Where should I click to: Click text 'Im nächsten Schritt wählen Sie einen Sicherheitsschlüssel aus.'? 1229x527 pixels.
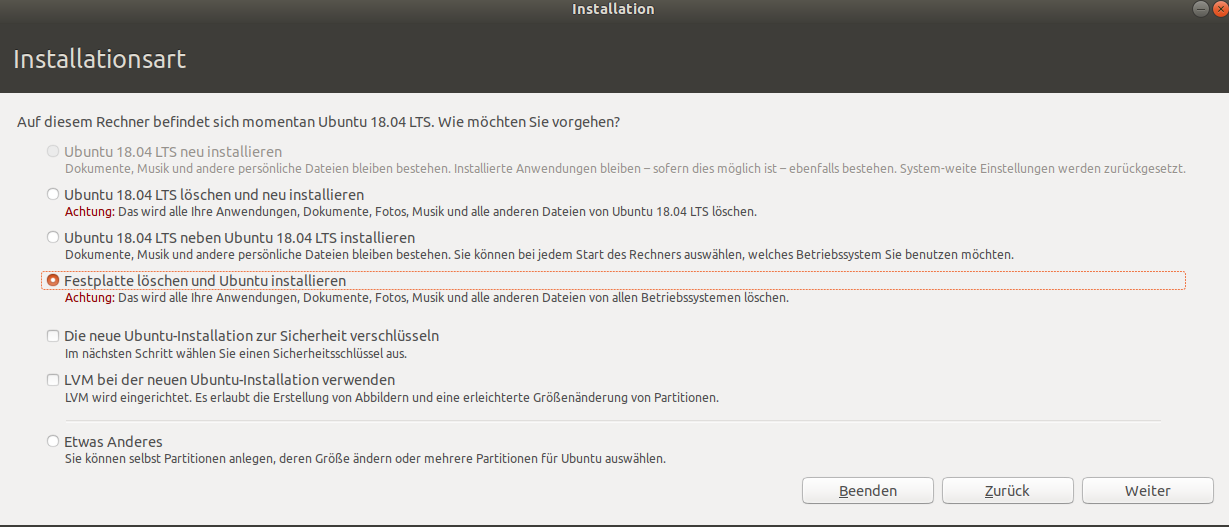236,354
